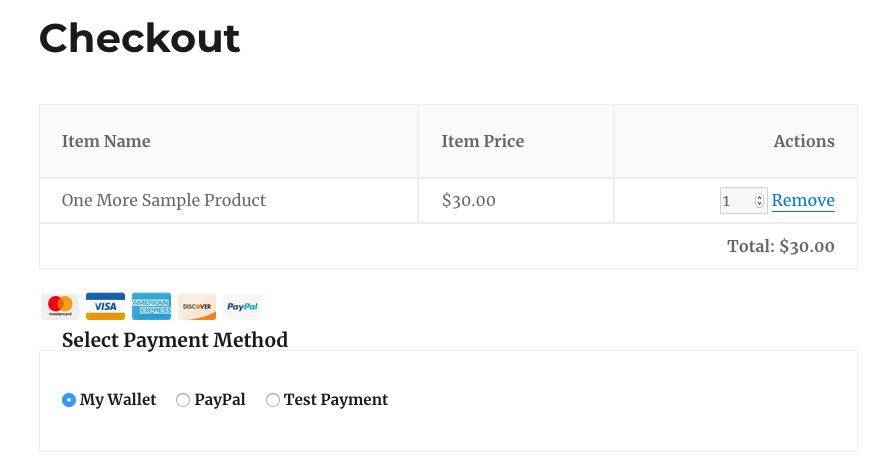Click the Visa card icon

pos(105,307)
